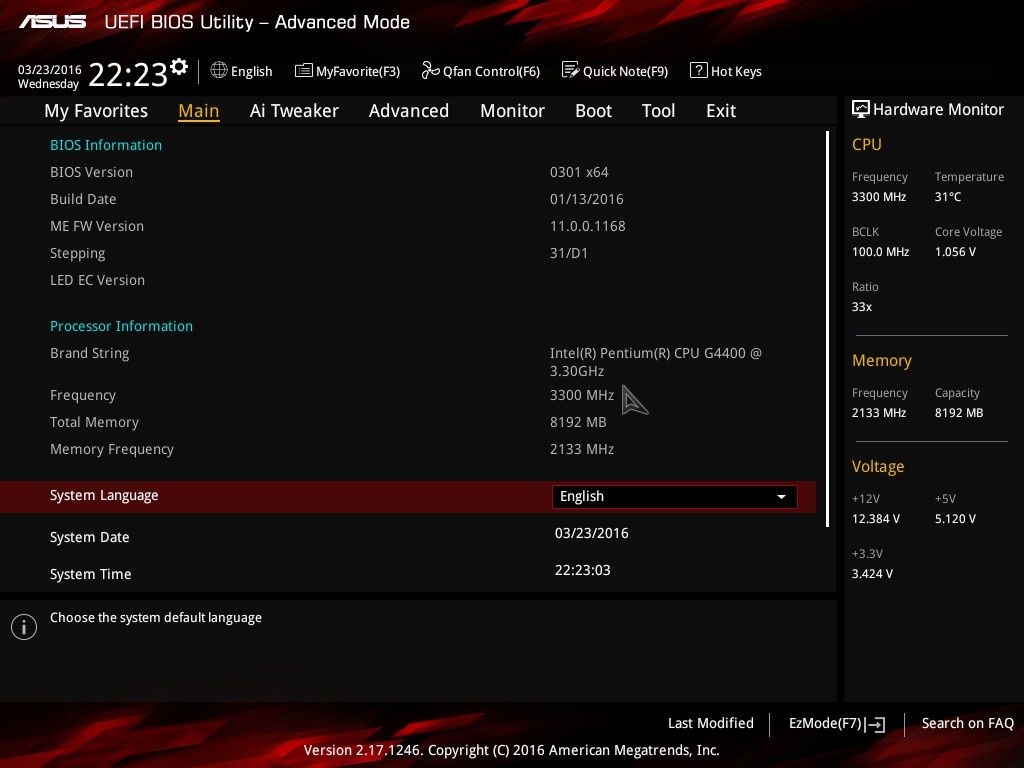Click the Stepping label

pyautogui.click(x=77, y=253)
